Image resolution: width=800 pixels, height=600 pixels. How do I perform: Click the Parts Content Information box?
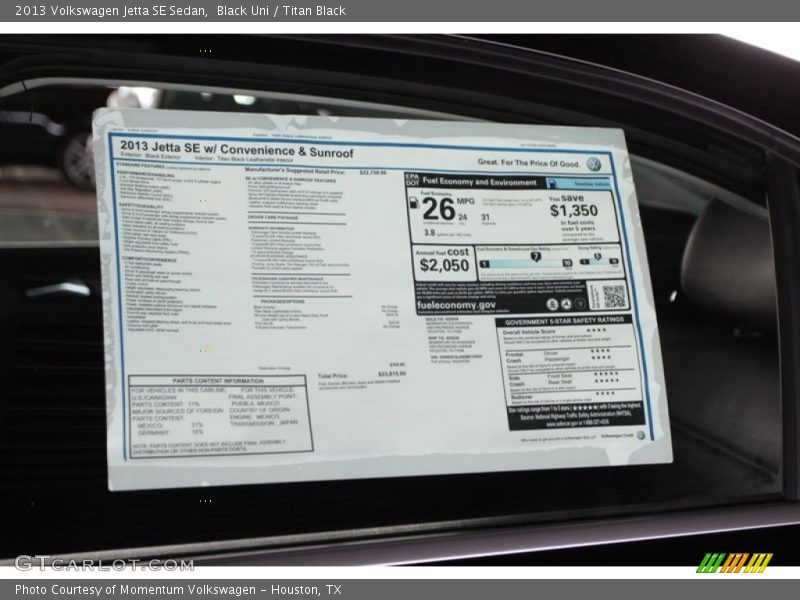218,414
